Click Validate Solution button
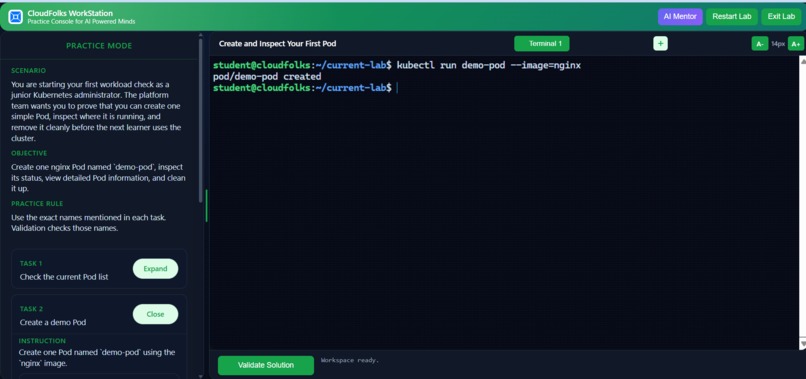The height and width of the screenshot is (379, 806). click(266, 365)
